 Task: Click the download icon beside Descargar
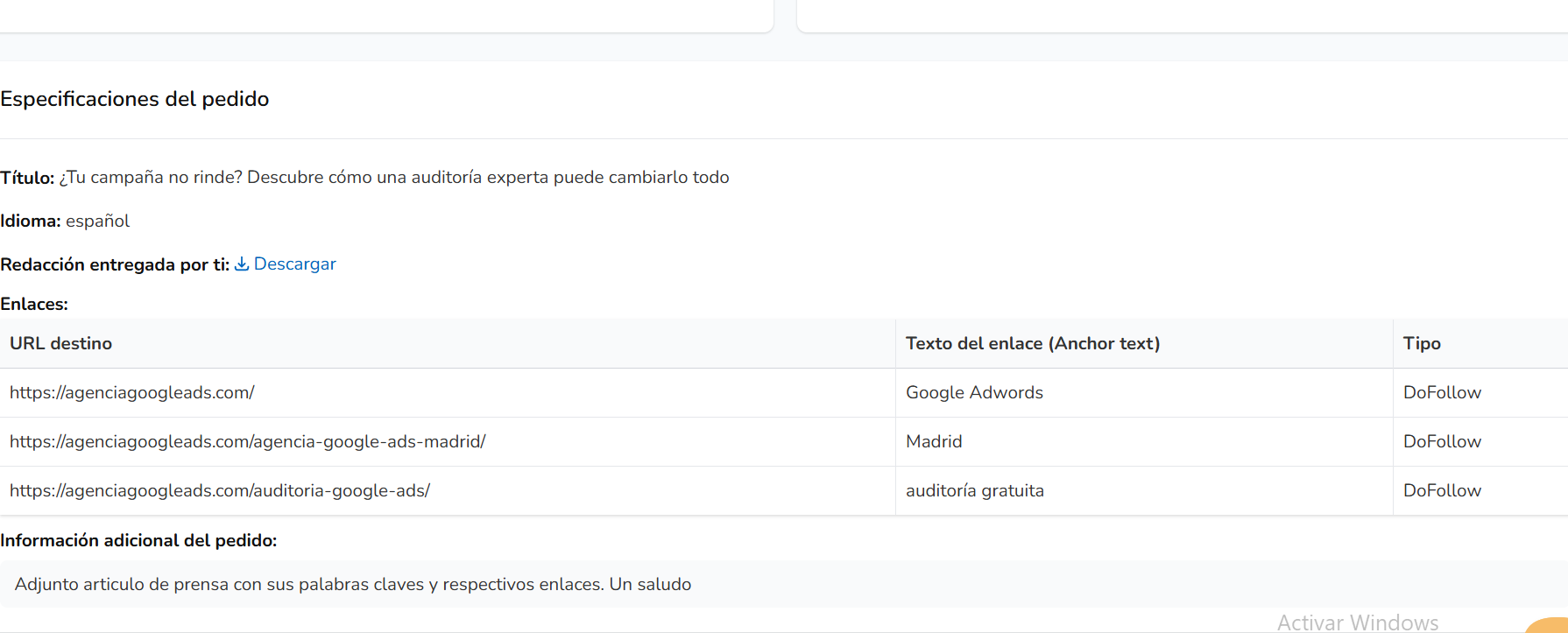coord(242,264)
